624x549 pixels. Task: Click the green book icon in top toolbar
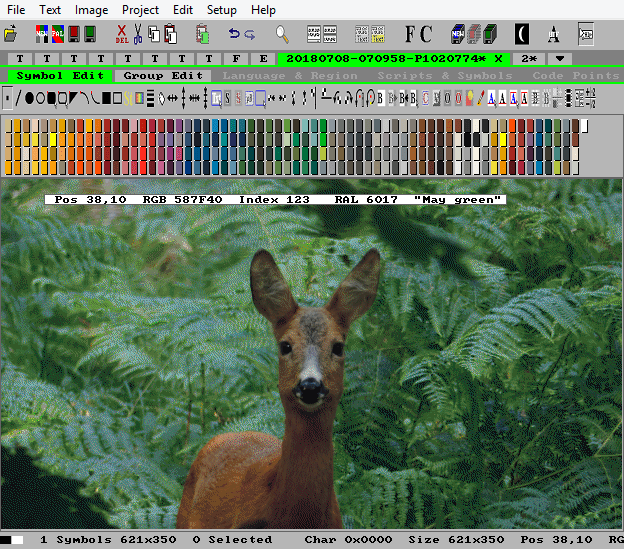coord(90,34)
